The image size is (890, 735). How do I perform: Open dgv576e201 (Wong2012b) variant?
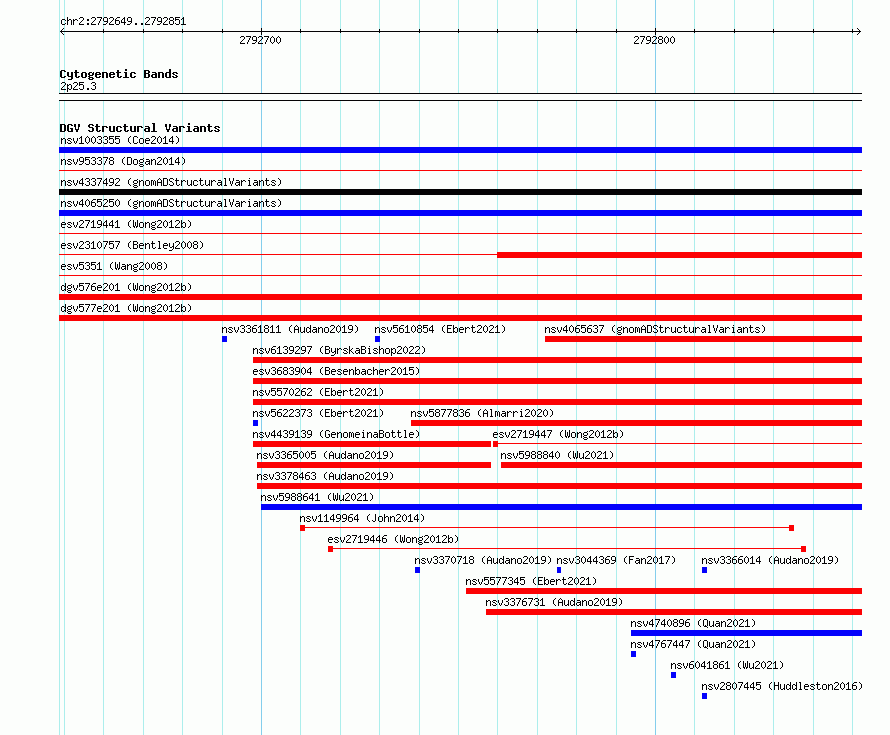coord(126,287)
